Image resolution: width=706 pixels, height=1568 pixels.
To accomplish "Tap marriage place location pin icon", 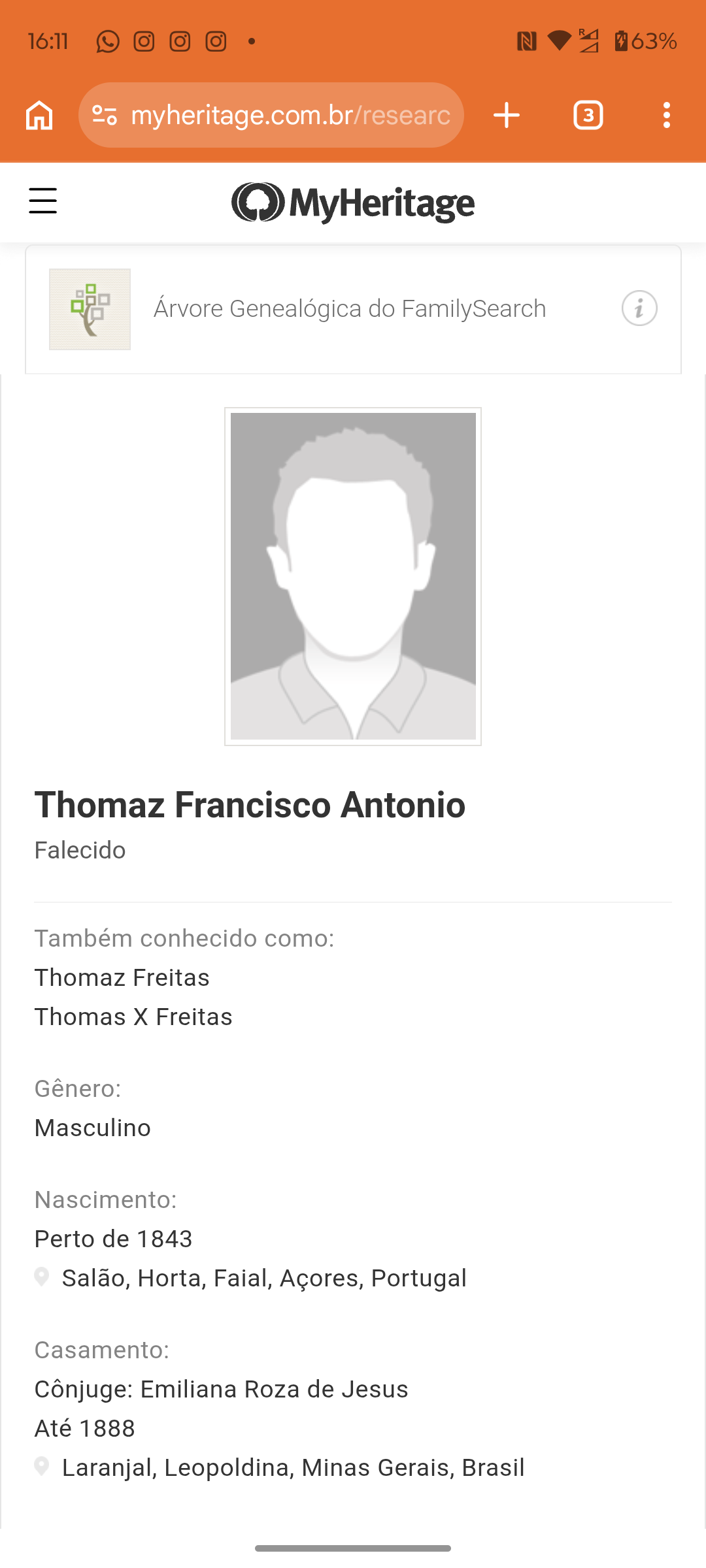I will click(42, 1466).
